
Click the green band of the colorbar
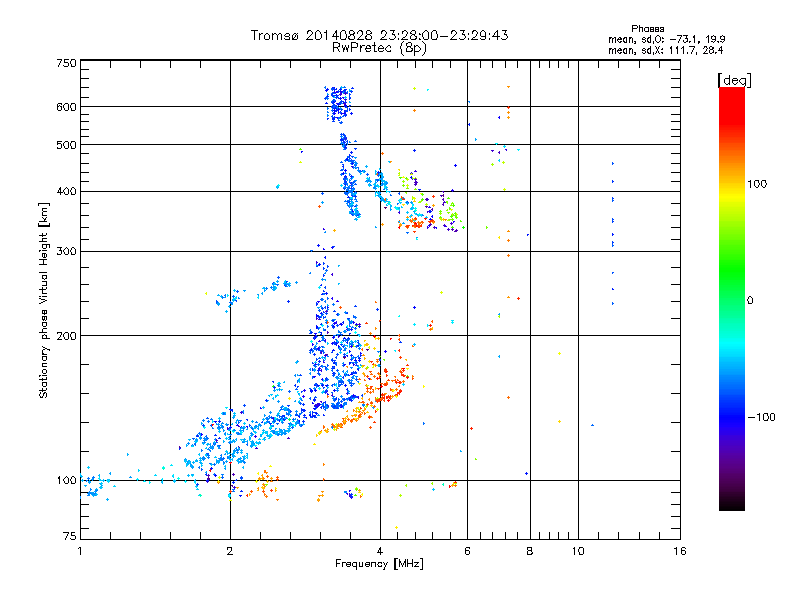coord(732,270)
